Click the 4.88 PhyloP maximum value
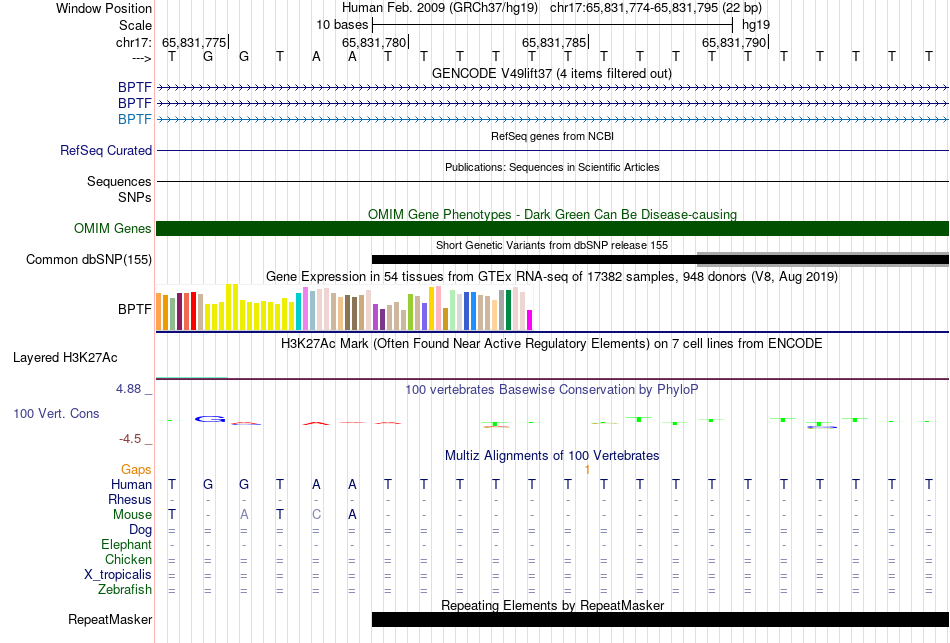Viewport: 950px width, 643px height. pyautogui.click(x=128, y=389)
